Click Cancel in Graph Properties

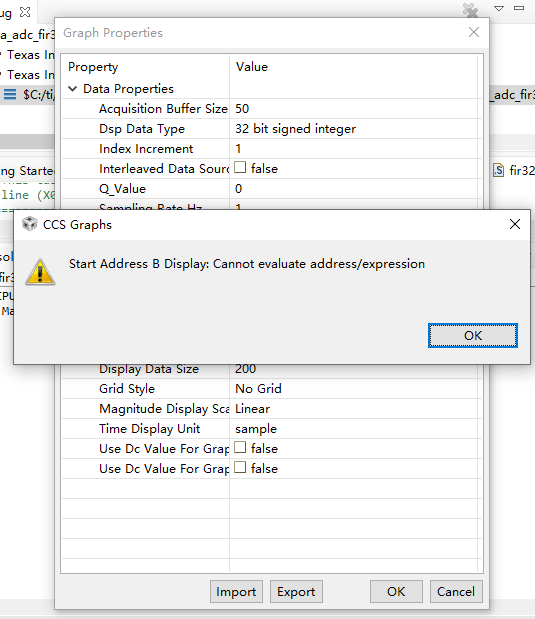pyautogui.click(x=456, y=591)
